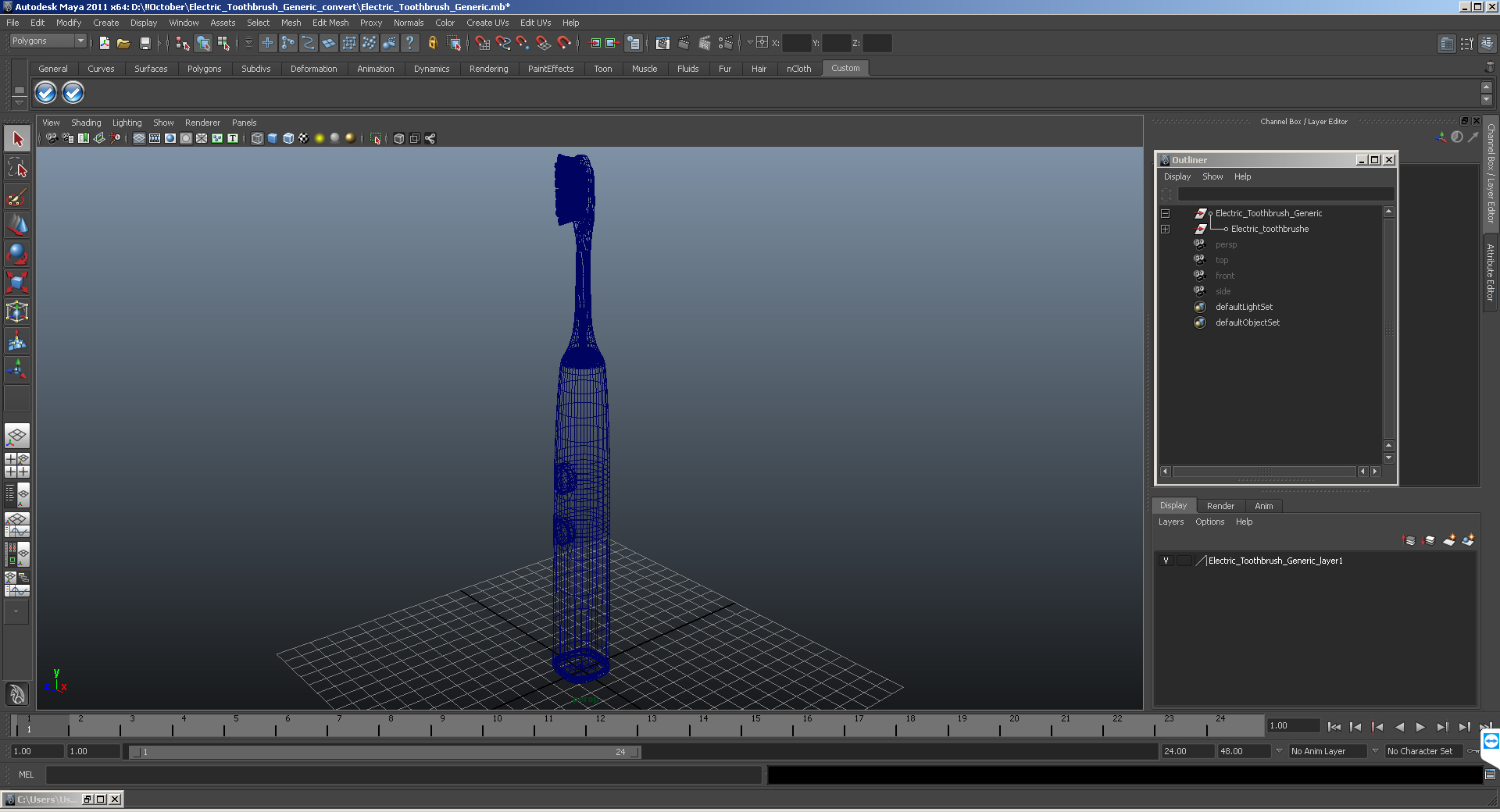The image size is (1500, 812).
Task: Click the Outliner vertical scrollbar track
Action: pyautogui.click(x=1388, y=328)
